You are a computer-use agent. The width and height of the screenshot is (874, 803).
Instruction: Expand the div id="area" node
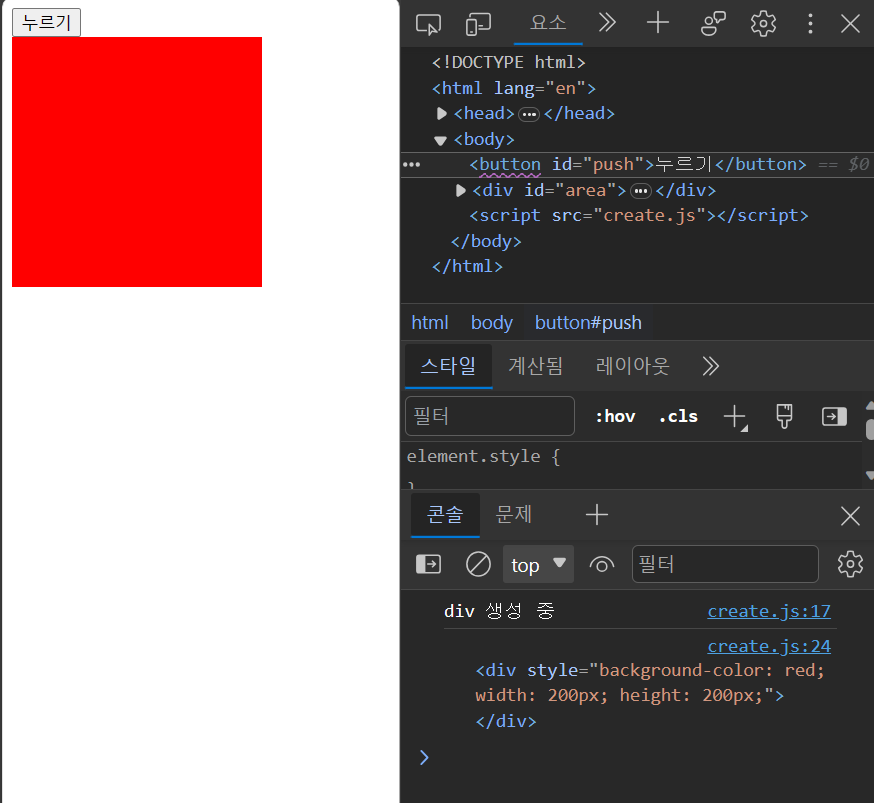click(x=460, y=191)
